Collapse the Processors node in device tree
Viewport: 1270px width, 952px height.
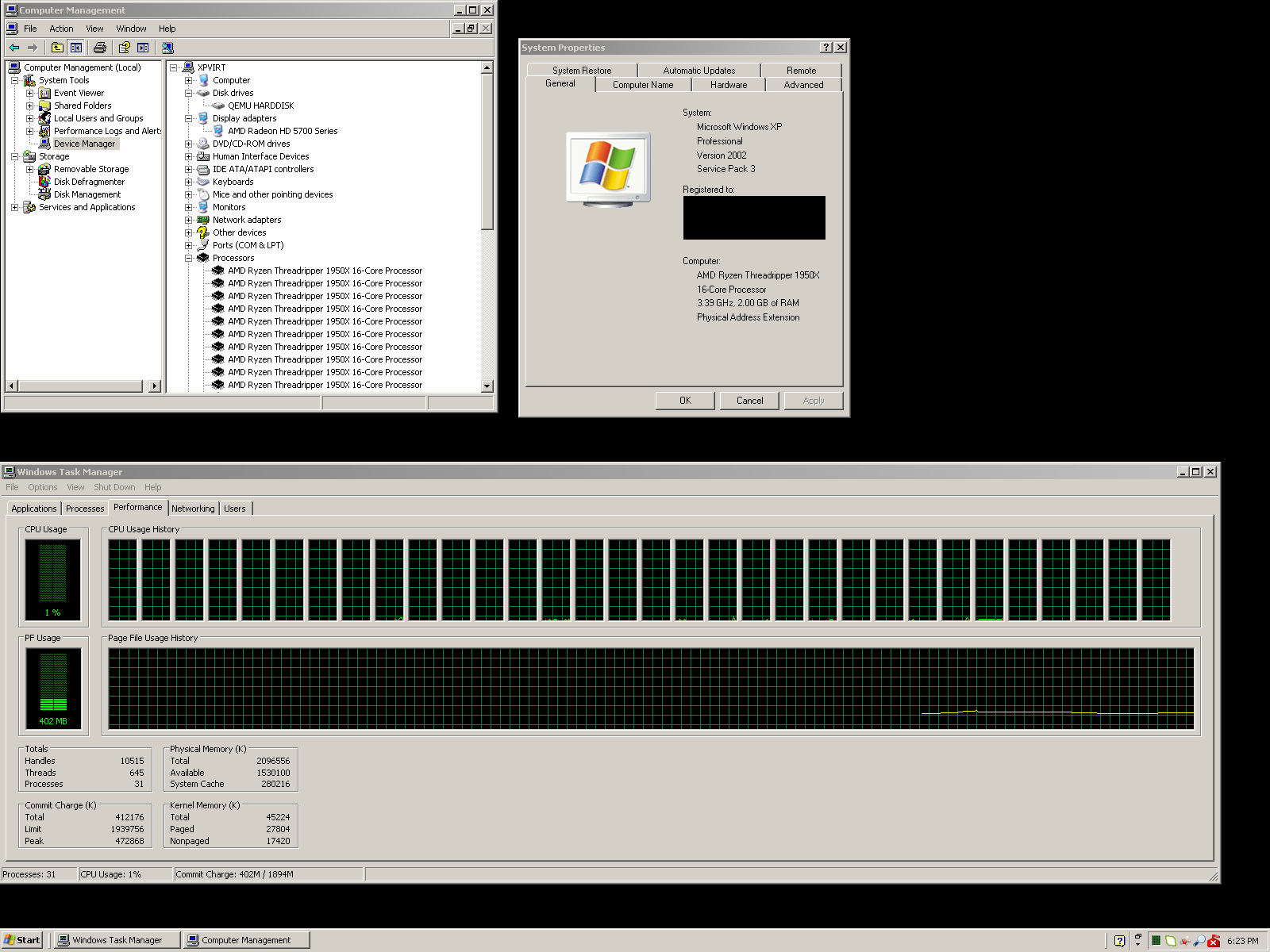click(189, 258)
